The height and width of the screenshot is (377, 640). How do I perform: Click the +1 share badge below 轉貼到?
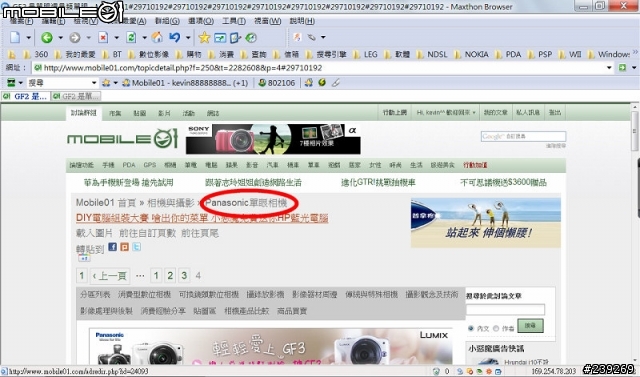84,258
